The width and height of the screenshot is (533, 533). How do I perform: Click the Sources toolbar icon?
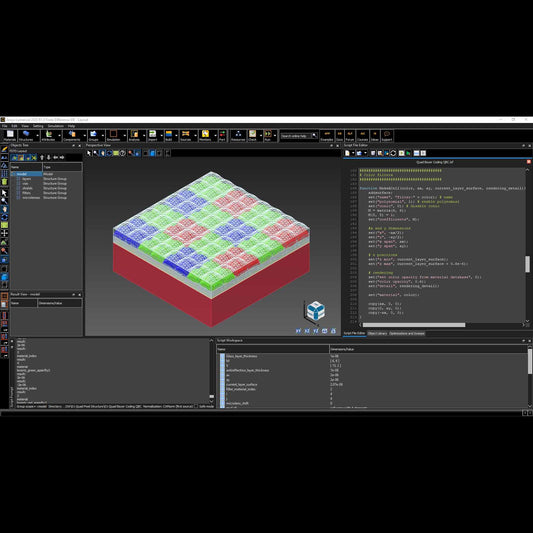185,135
